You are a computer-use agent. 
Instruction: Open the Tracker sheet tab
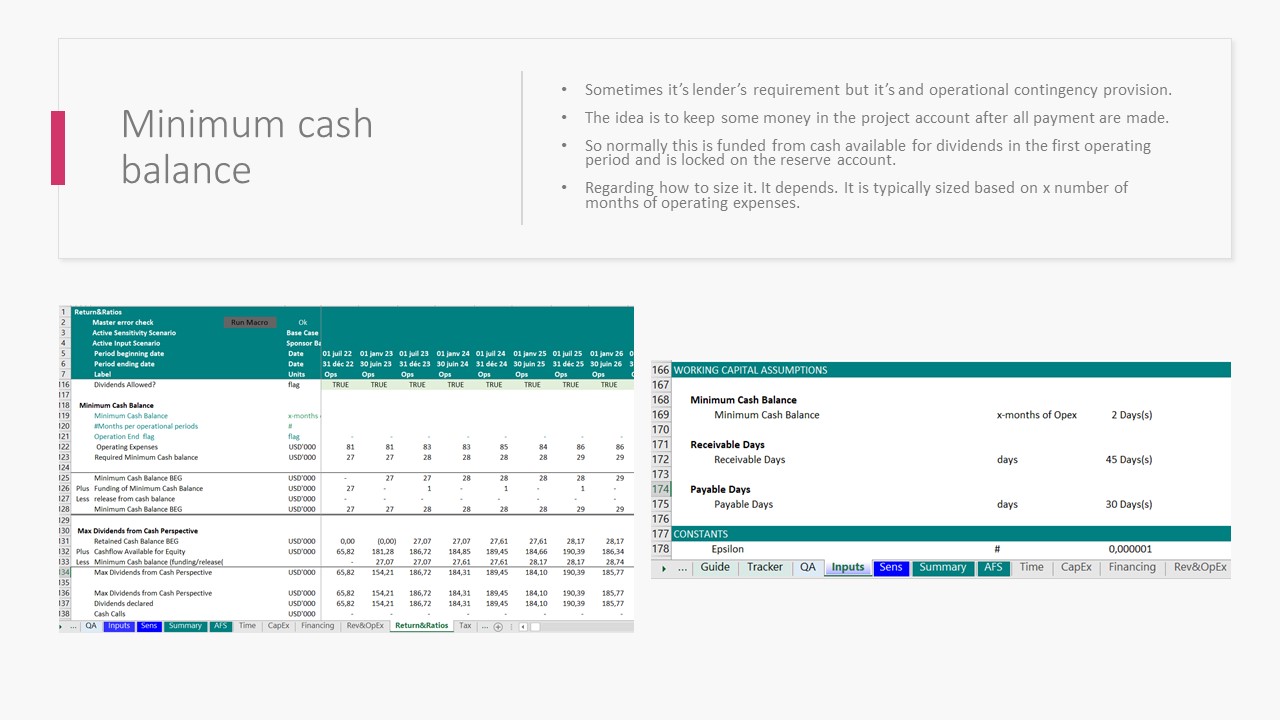[x=765, y=567]
